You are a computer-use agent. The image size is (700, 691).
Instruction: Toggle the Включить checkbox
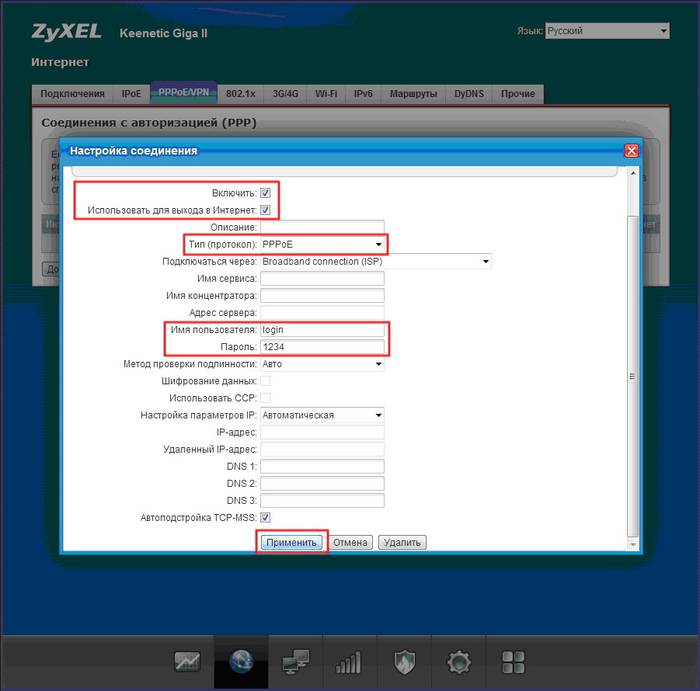(265, 193)
